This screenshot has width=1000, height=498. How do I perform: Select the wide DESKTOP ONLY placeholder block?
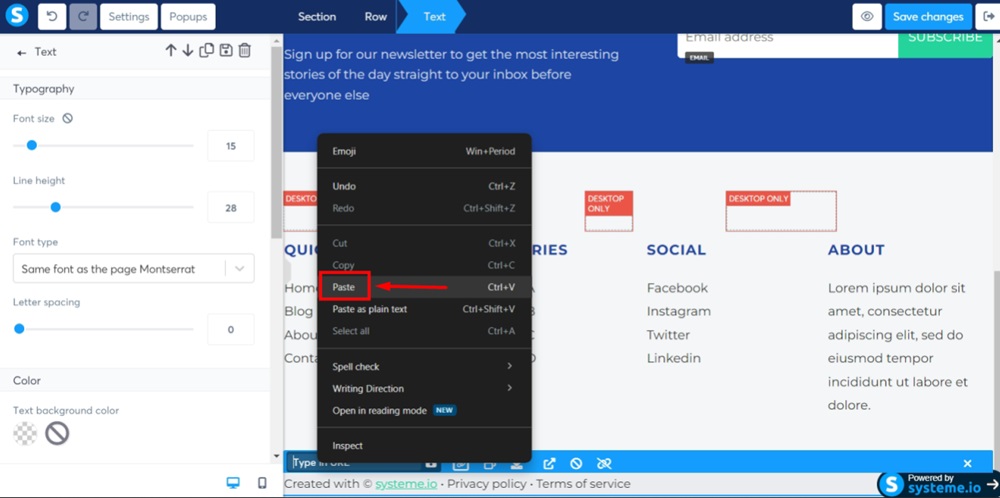pyautogui.click(x=781, y=211)
